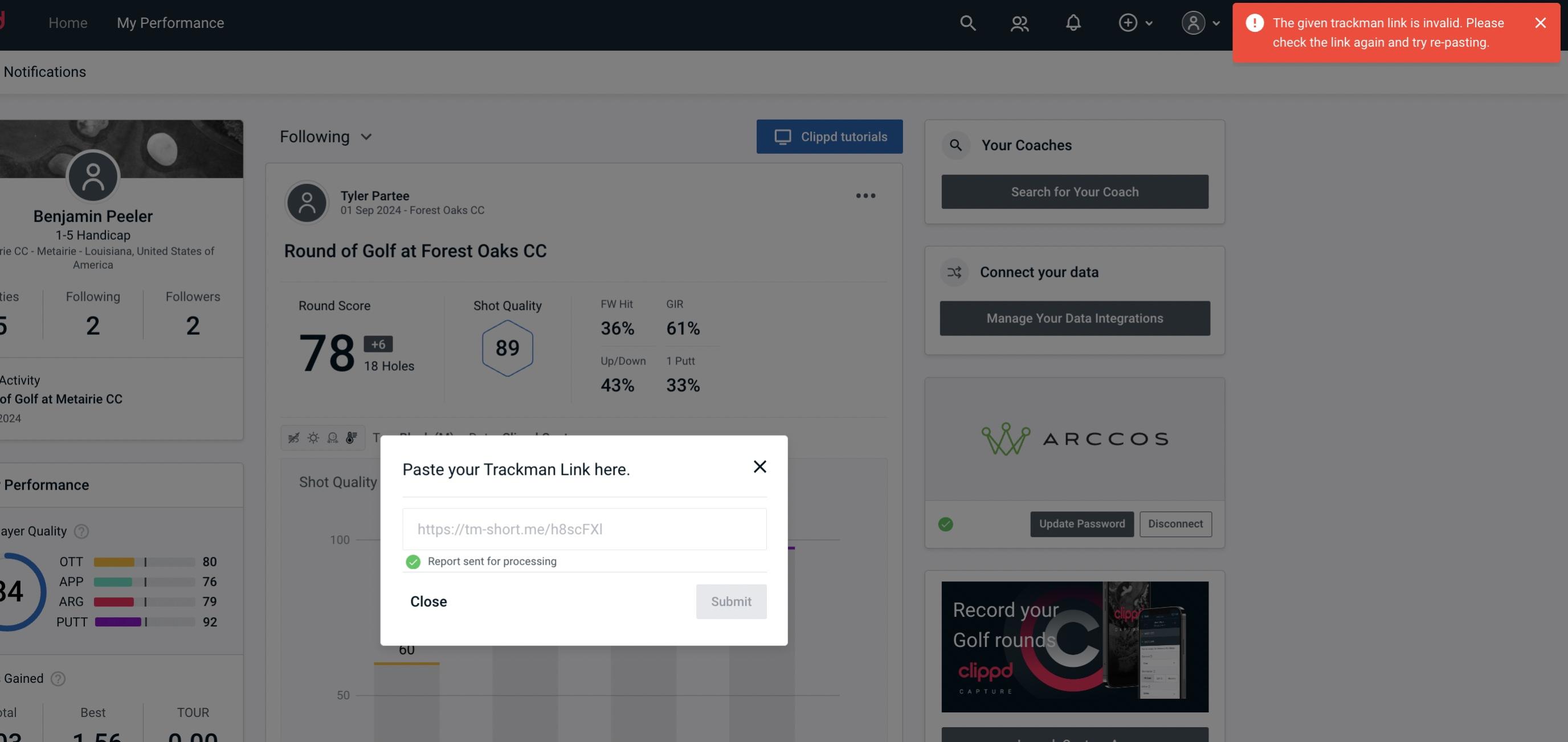Expand the user profile account menu

coord(1200,21)
